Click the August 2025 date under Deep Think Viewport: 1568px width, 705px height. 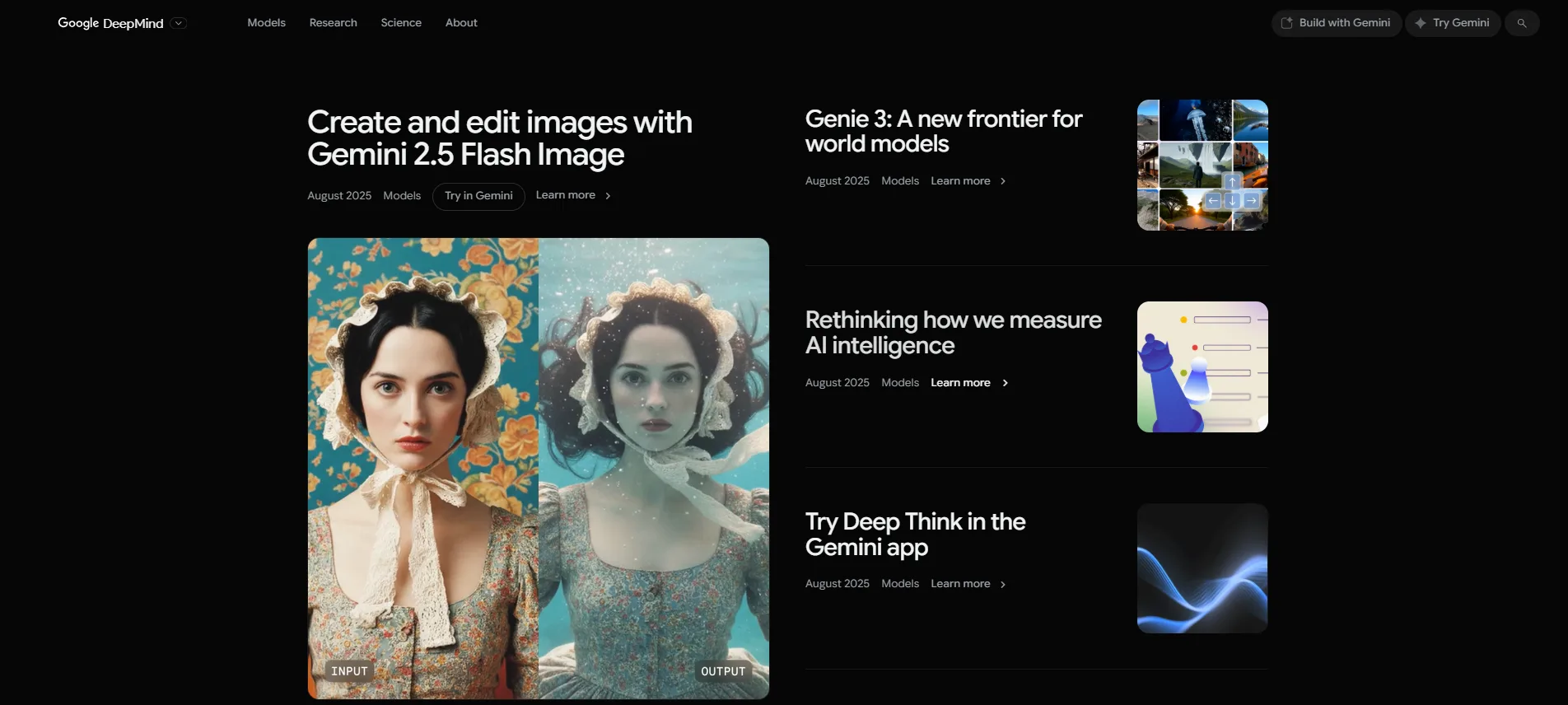coord(837,584)
